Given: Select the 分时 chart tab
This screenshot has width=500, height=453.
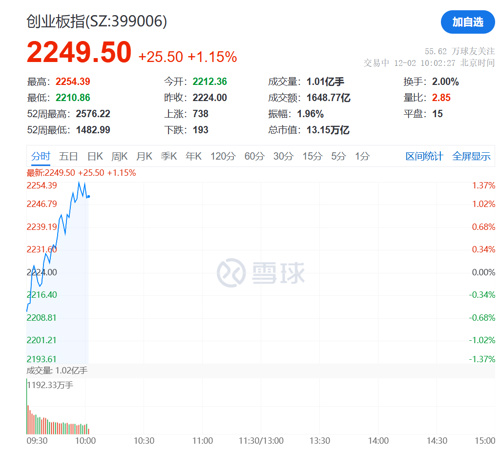Looking at the screenshot, I should (41, 156).
